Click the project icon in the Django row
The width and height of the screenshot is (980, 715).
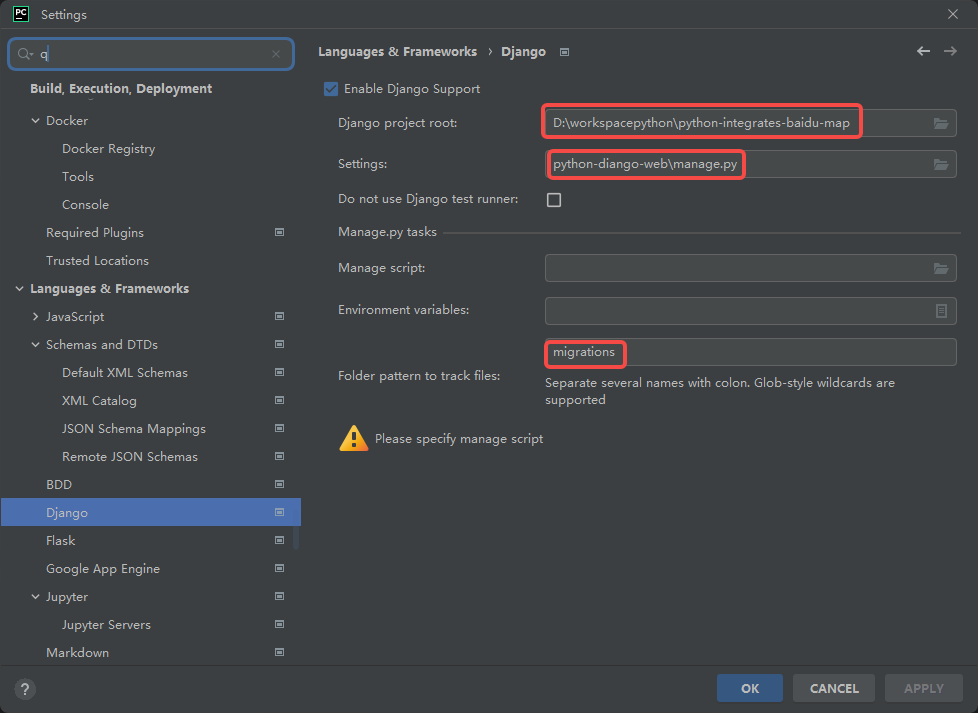[x=279, y=512]
